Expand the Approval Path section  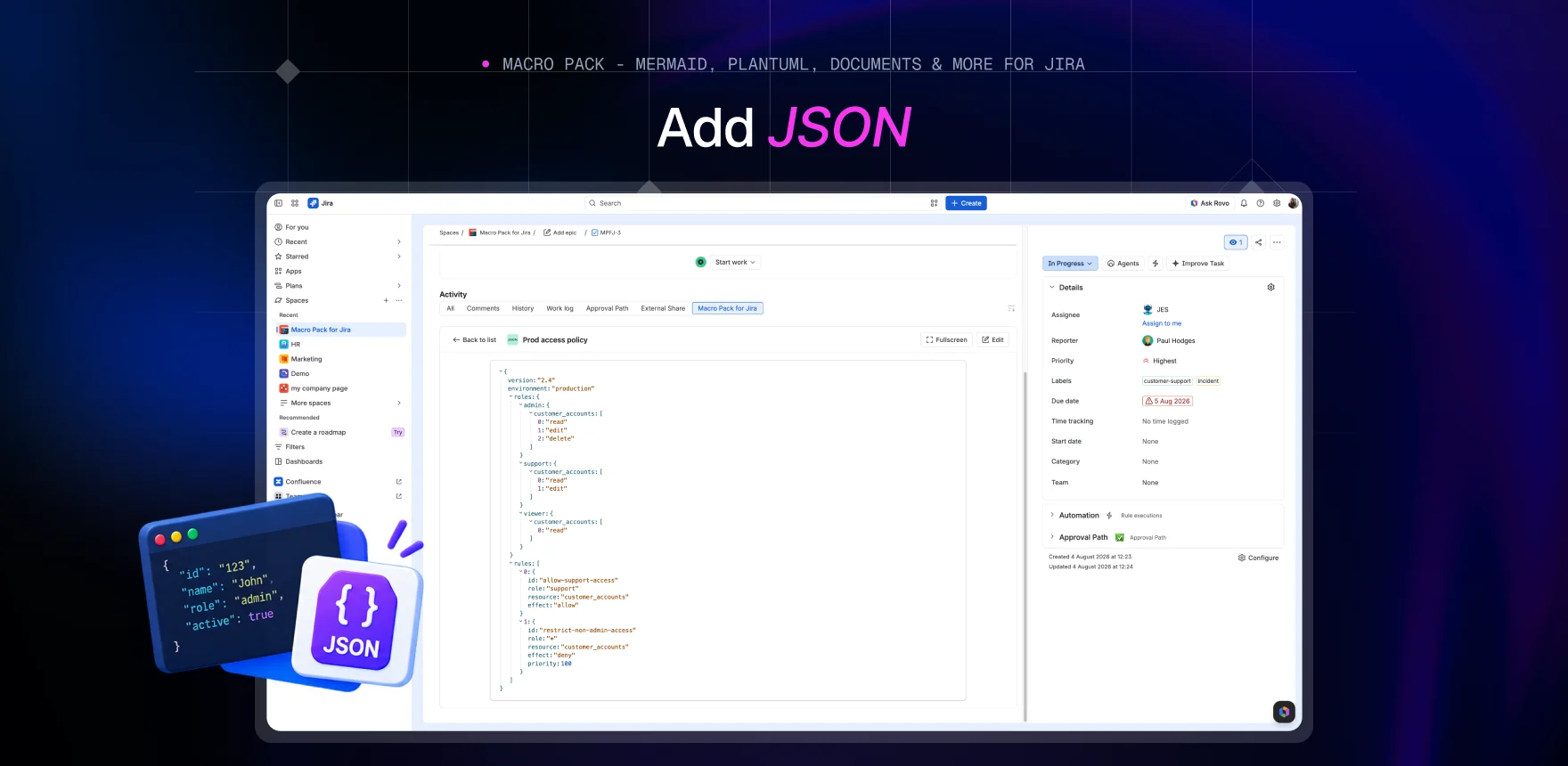coord(1052,537)
